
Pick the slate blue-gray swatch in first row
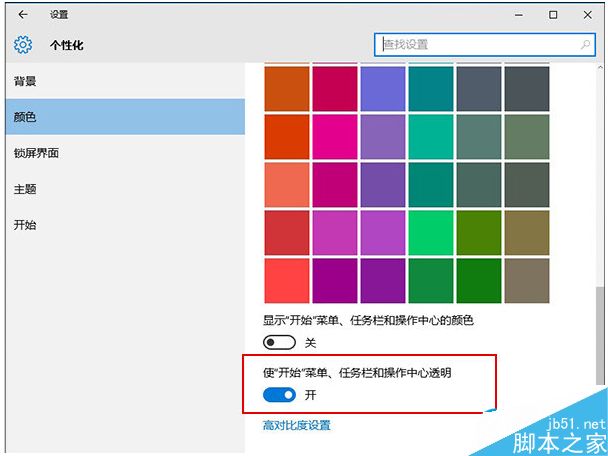479,89
